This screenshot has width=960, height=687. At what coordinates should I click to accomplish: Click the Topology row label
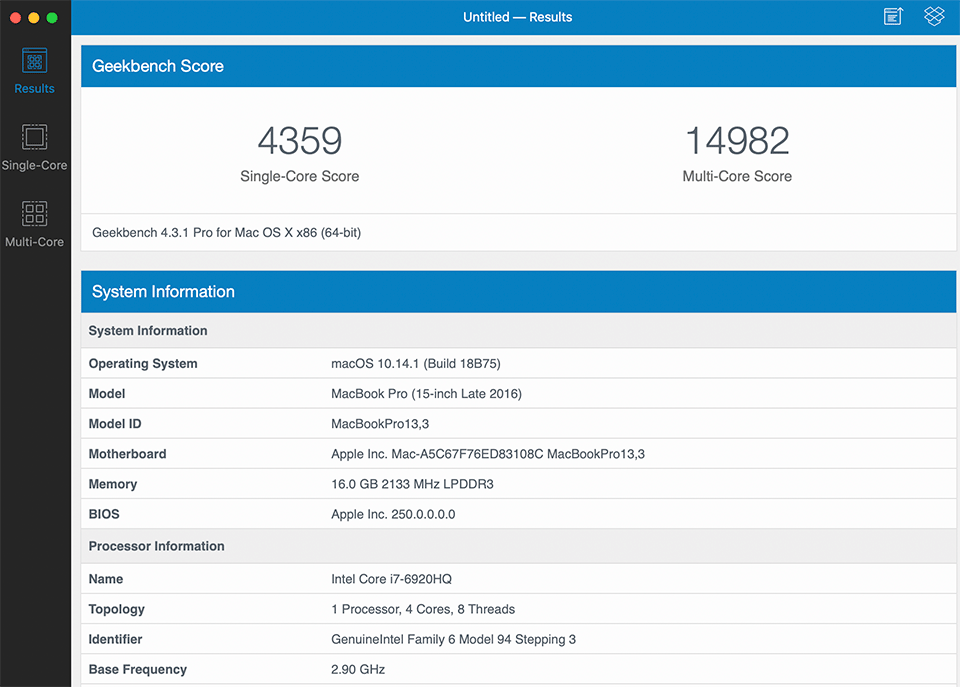117,609
